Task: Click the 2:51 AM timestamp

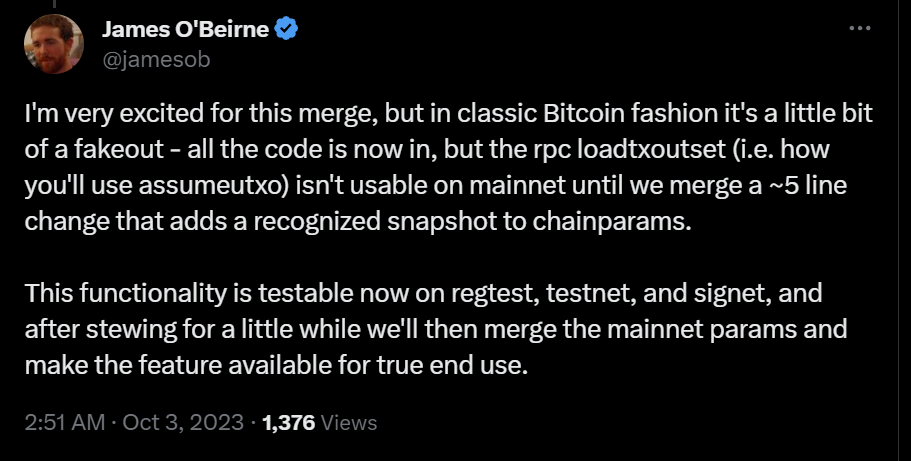Action: click(64, 423)
